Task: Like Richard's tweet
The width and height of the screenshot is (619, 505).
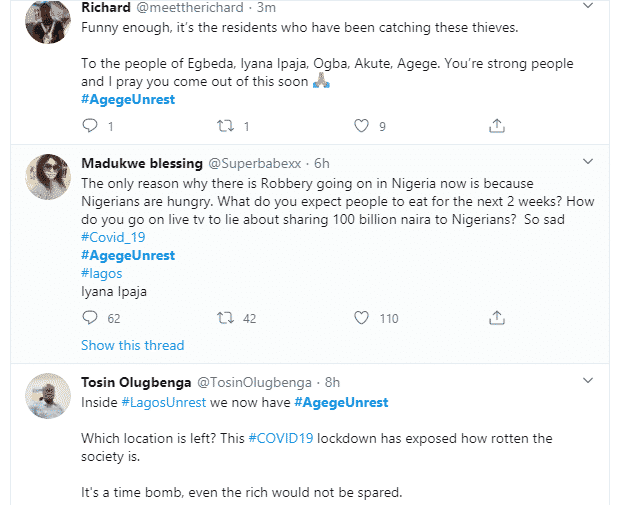Action: pos(363,126)
